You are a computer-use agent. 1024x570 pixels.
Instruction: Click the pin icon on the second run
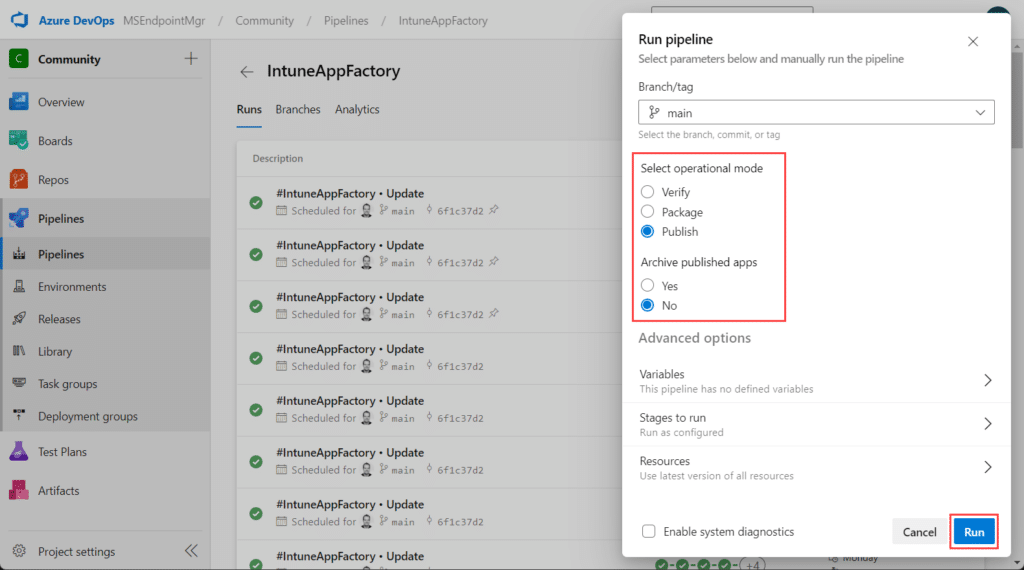tap(494, 261)
